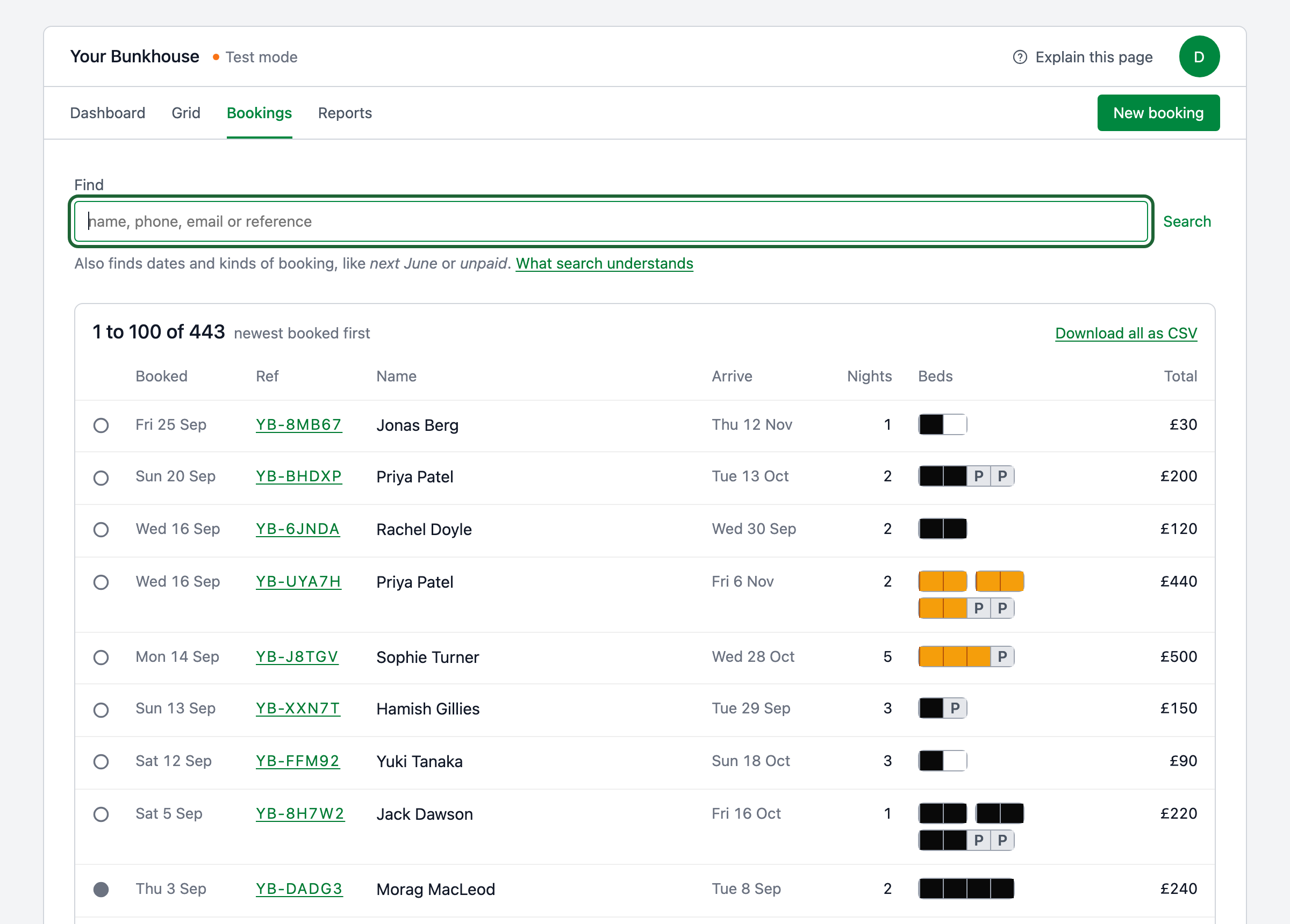Click the name Morag MacLeod
The image size is (1290, 924).
click(x=436, y=889)
